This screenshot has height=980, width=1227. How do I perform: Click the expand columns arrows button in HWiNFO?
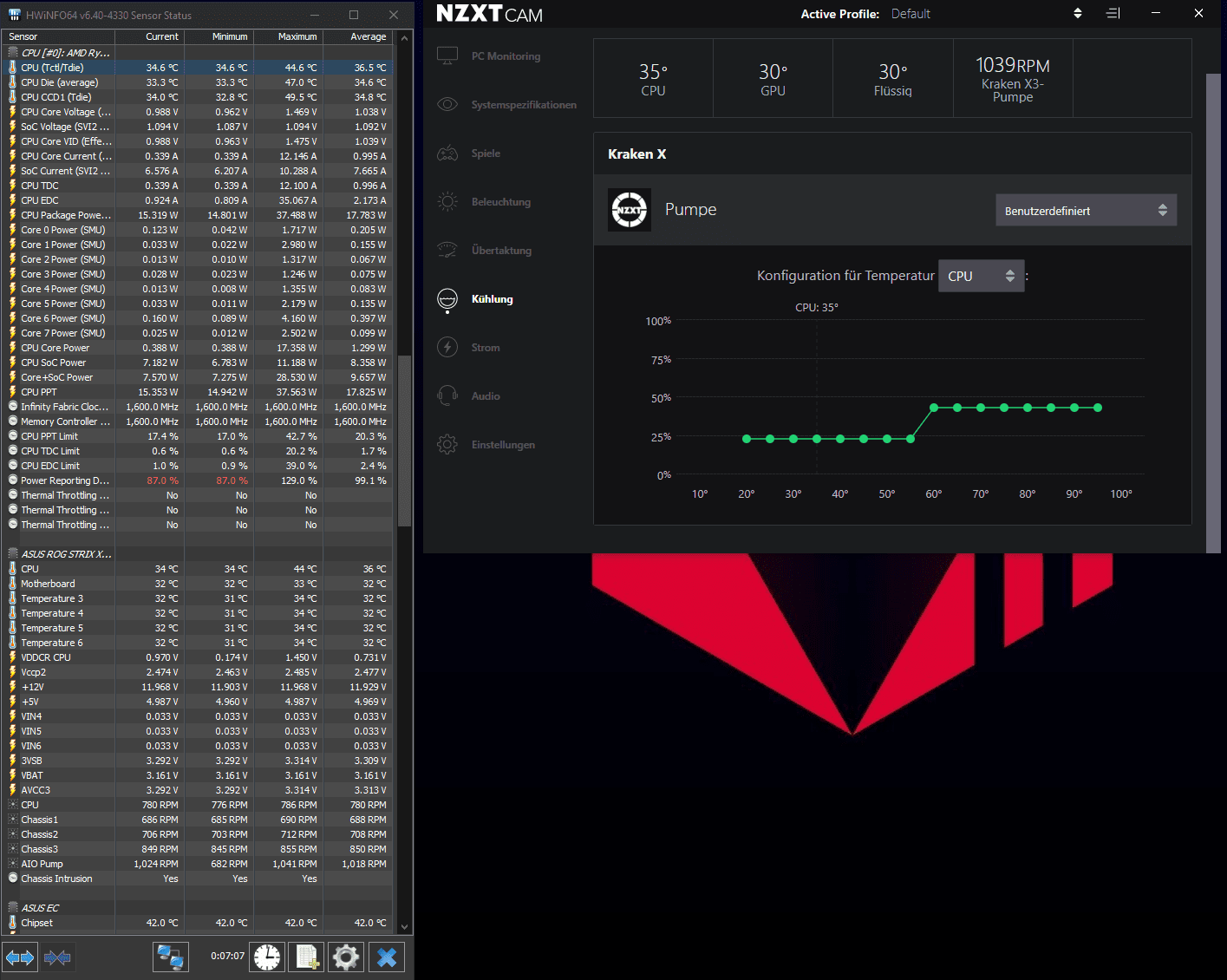click(20, 957)
